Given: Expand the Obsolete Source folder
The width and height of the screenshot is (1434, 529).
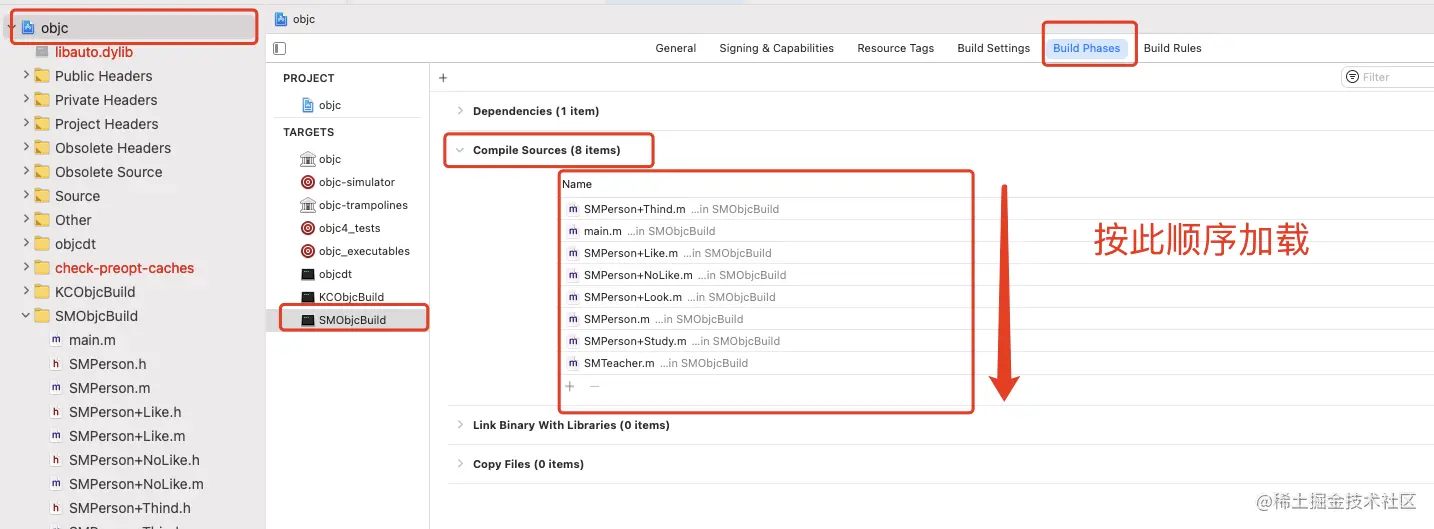Looking at the screenshot, I should (x=26, y=172).
